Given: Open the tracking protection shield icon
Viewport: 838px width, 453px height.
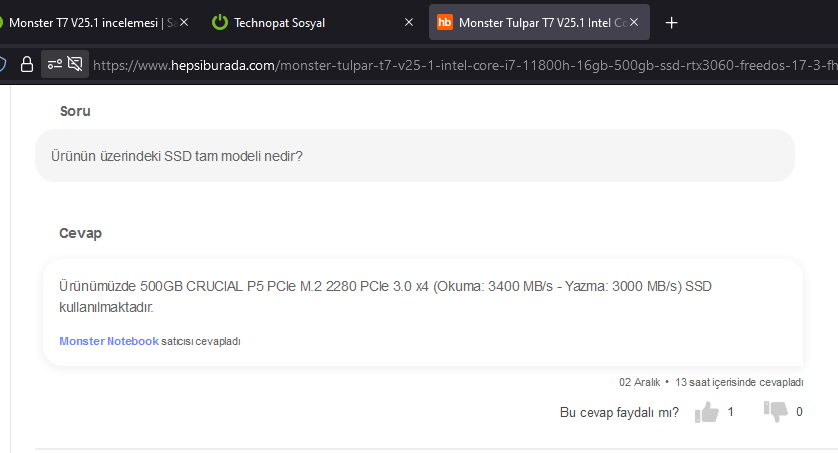Looking at the screenshot, I should coord(3,65).
